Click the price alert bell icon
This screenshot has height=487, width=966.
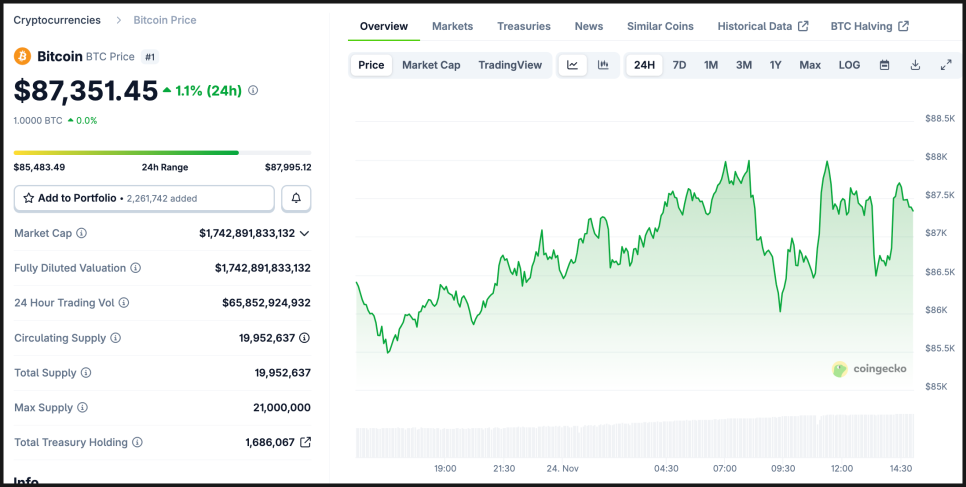(x=296, y=199)
